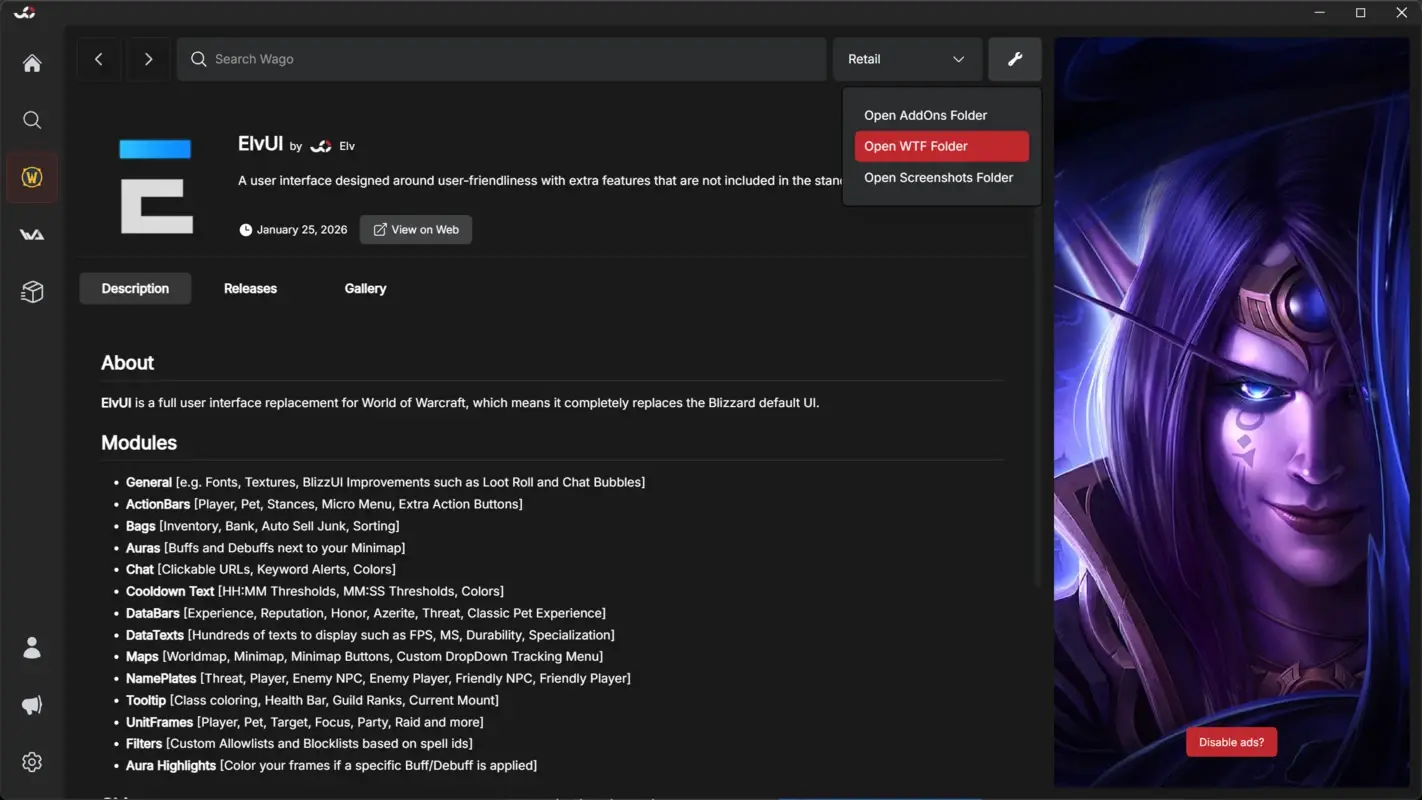The height and width of the screenshot is (800, 1422).
Task: Open the package/addons manager icon in sidebar
Action: click(31, 291)
